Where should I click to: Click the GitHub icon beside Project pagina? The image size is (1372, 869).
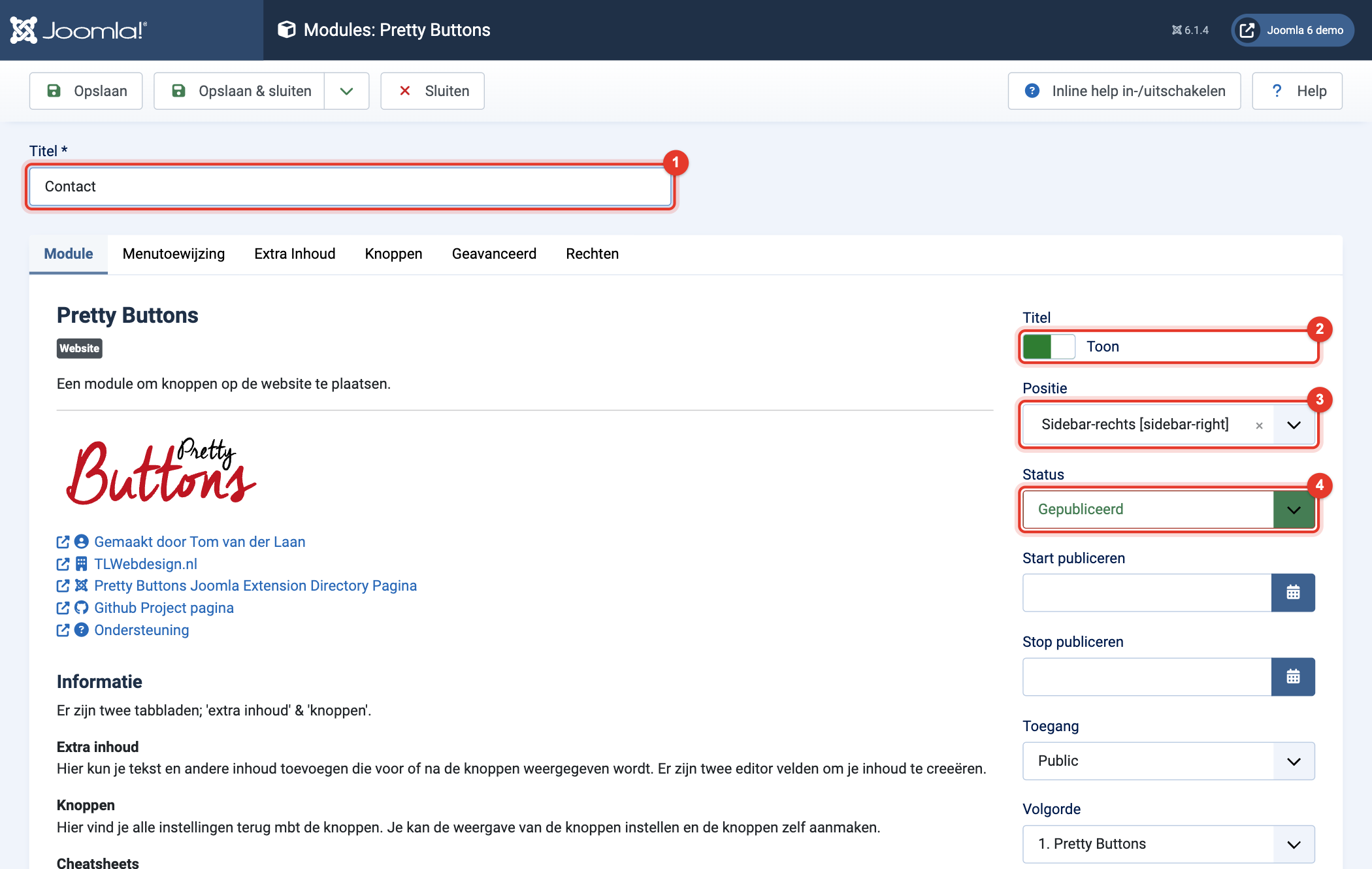pos(81,608)
